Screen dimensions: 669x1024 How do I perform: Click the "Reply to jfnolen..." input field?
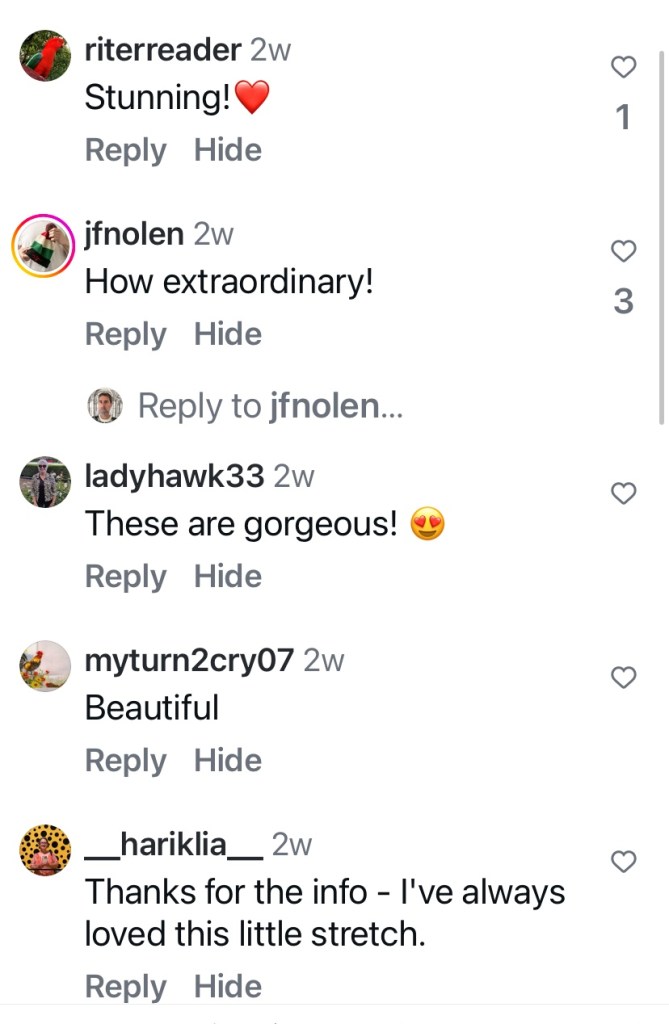tap(270, 406)
